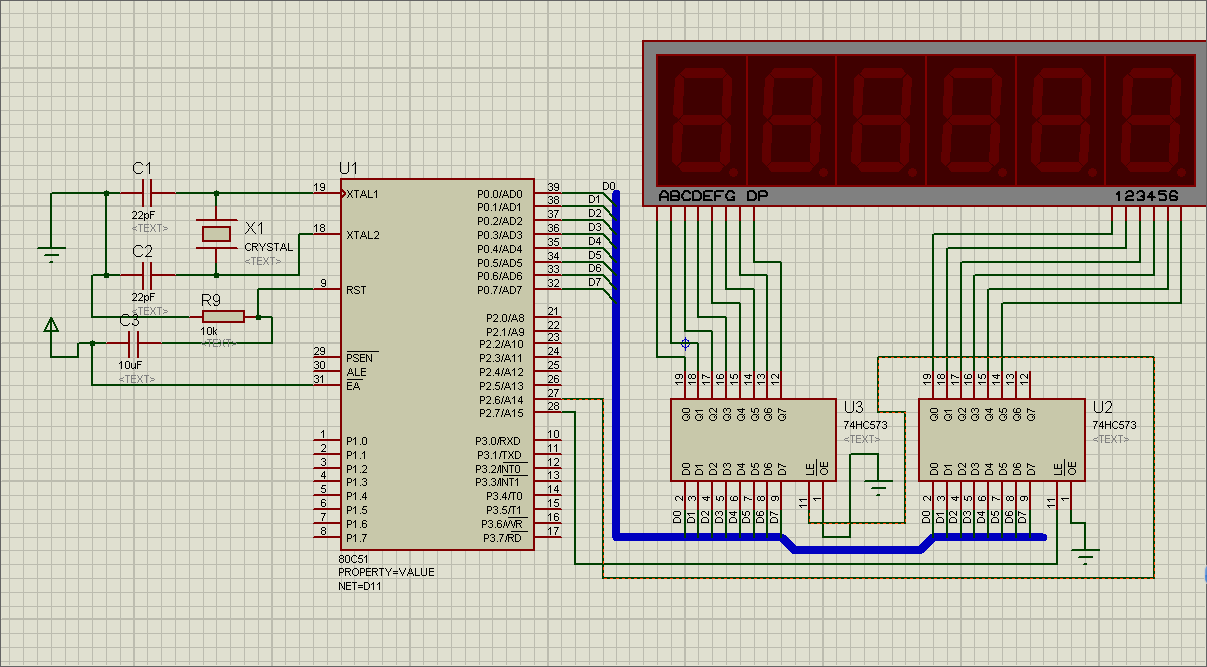Click the C2 reference label
Viewport: 1207px width, 667px height.
(142, 250)
